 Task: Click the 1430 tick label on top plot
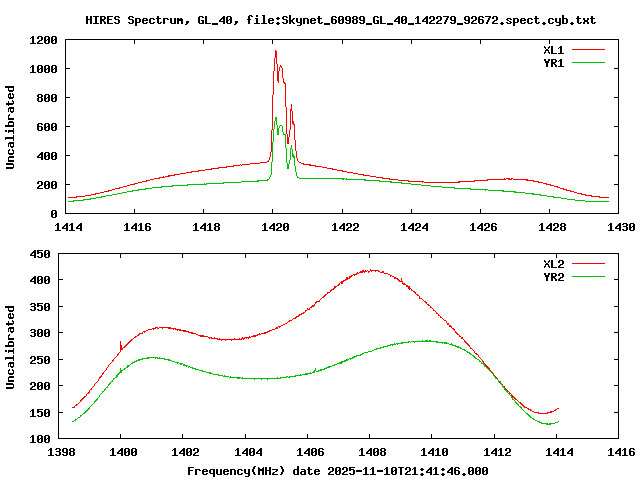click(620, 228)
